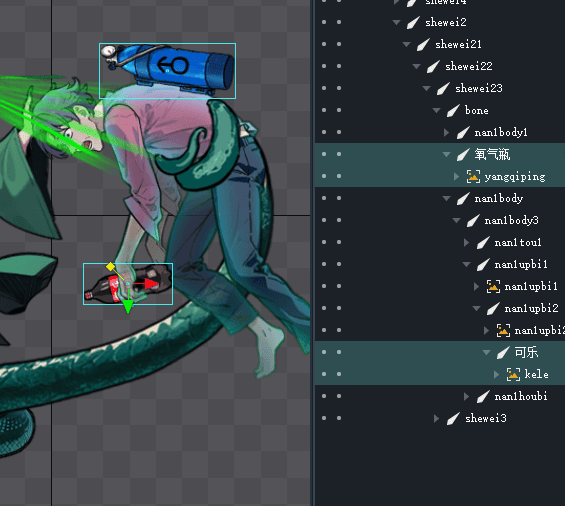Toggle first visibility dot for nan1body1
Screen dimensions: 565x506
[324, 132]
